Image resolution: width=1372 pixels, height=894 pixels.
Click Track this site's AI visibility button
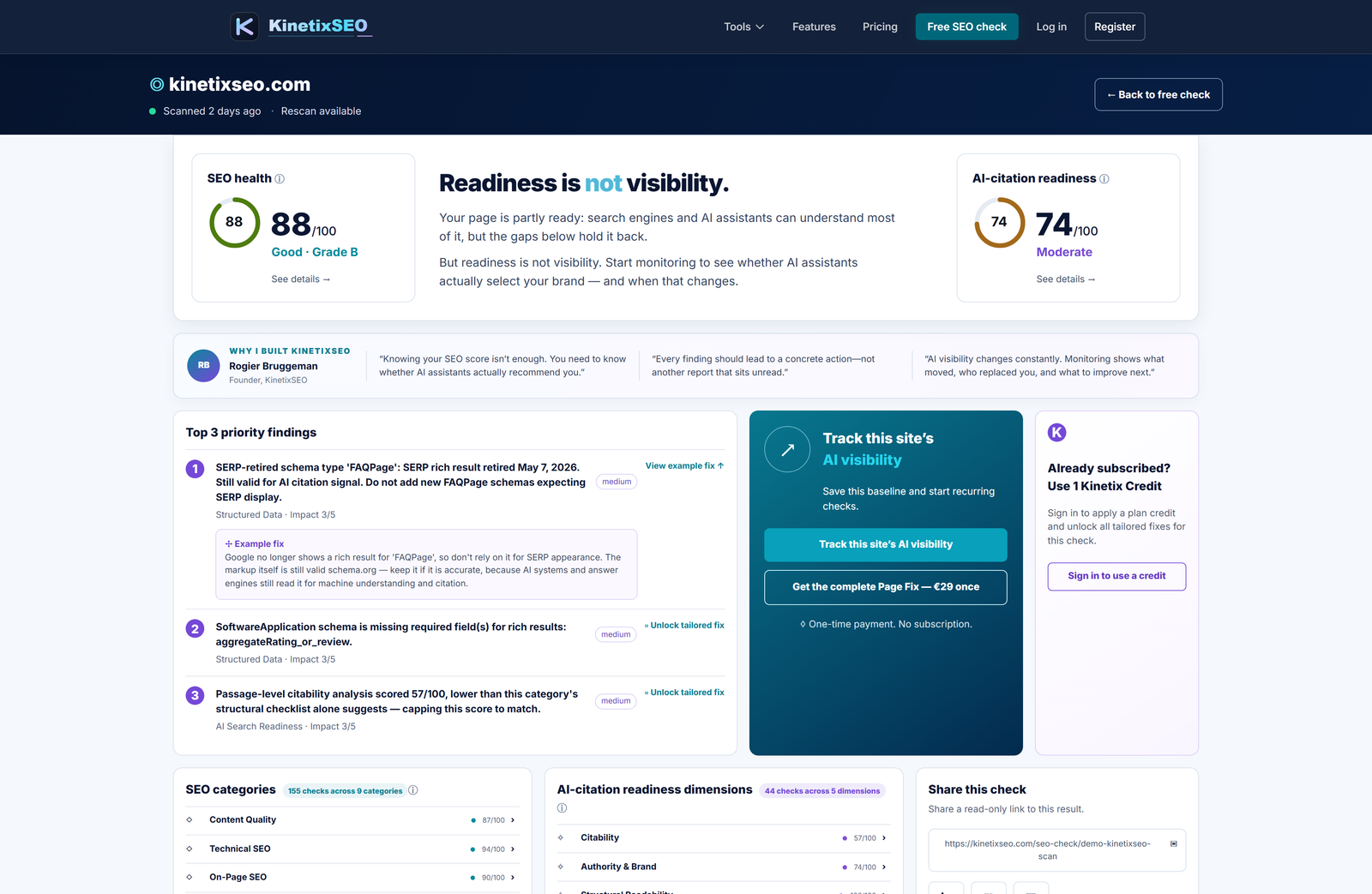(886, 545)
